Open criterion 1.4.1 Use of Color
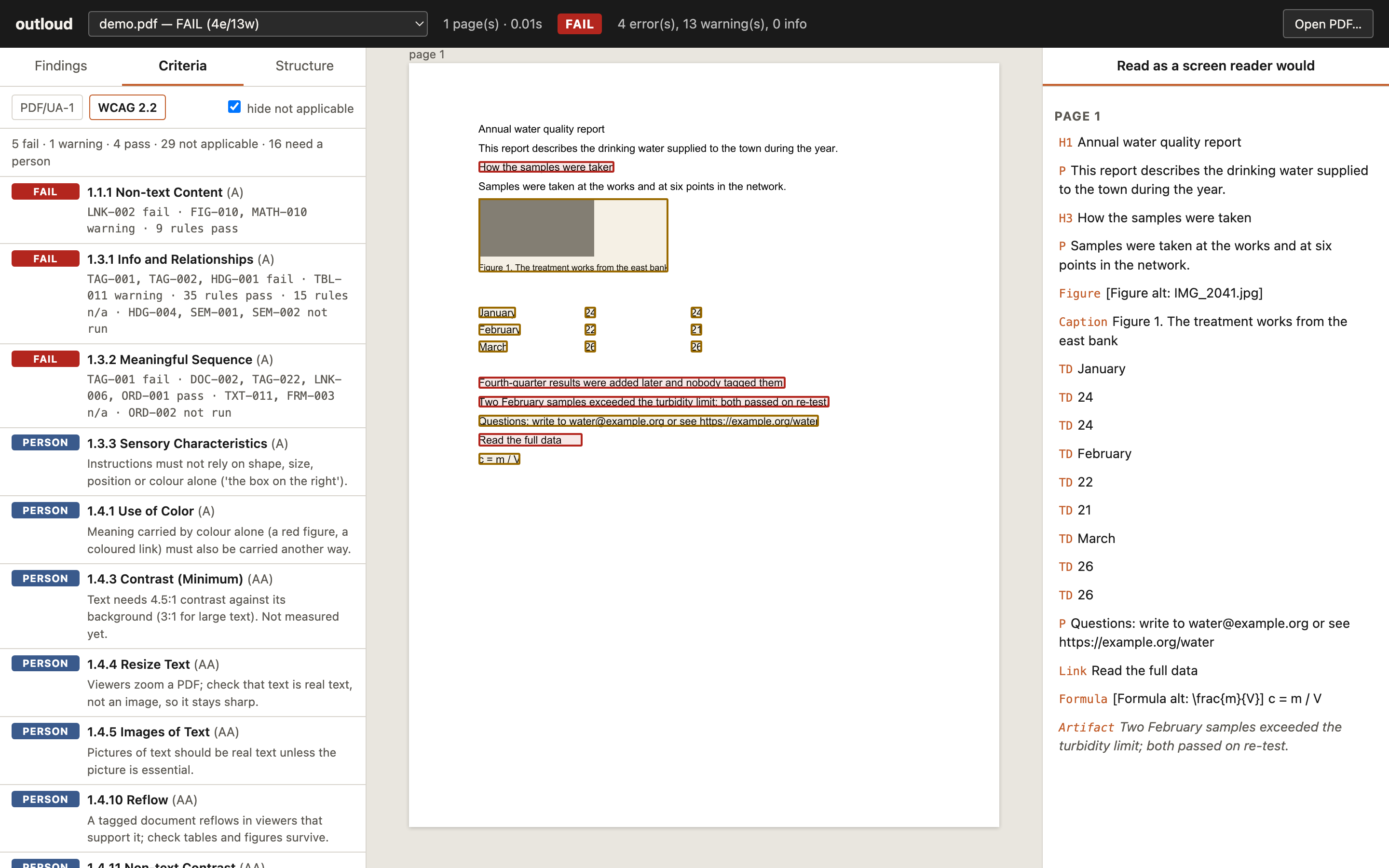The width and height of the screenshot is (1389, 868). [182, 530]
